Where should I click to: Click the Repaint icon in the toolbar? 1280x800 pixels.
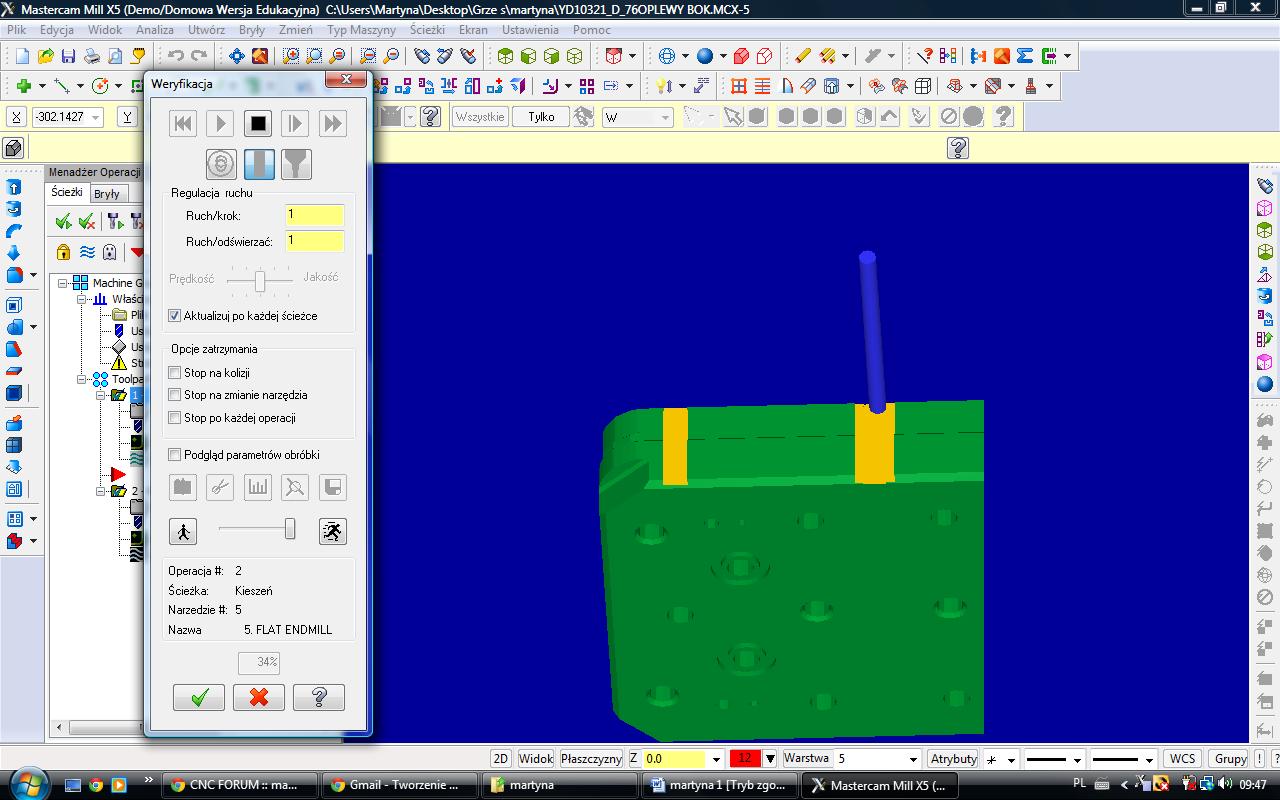[x=260, y=56]
